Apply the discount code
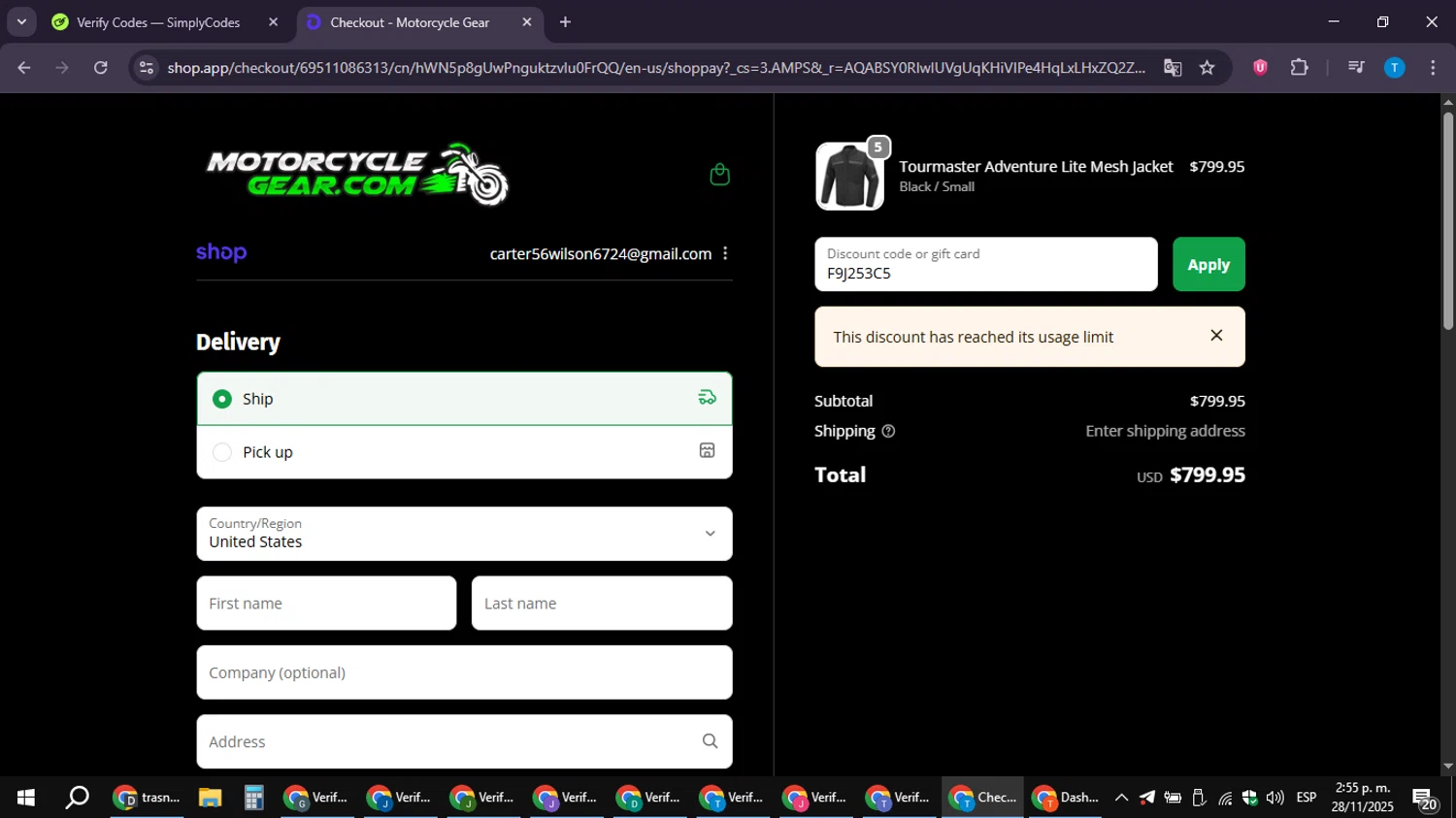Image resolution: width=1456 pixels, height=818 pixels. [1208, 264]
